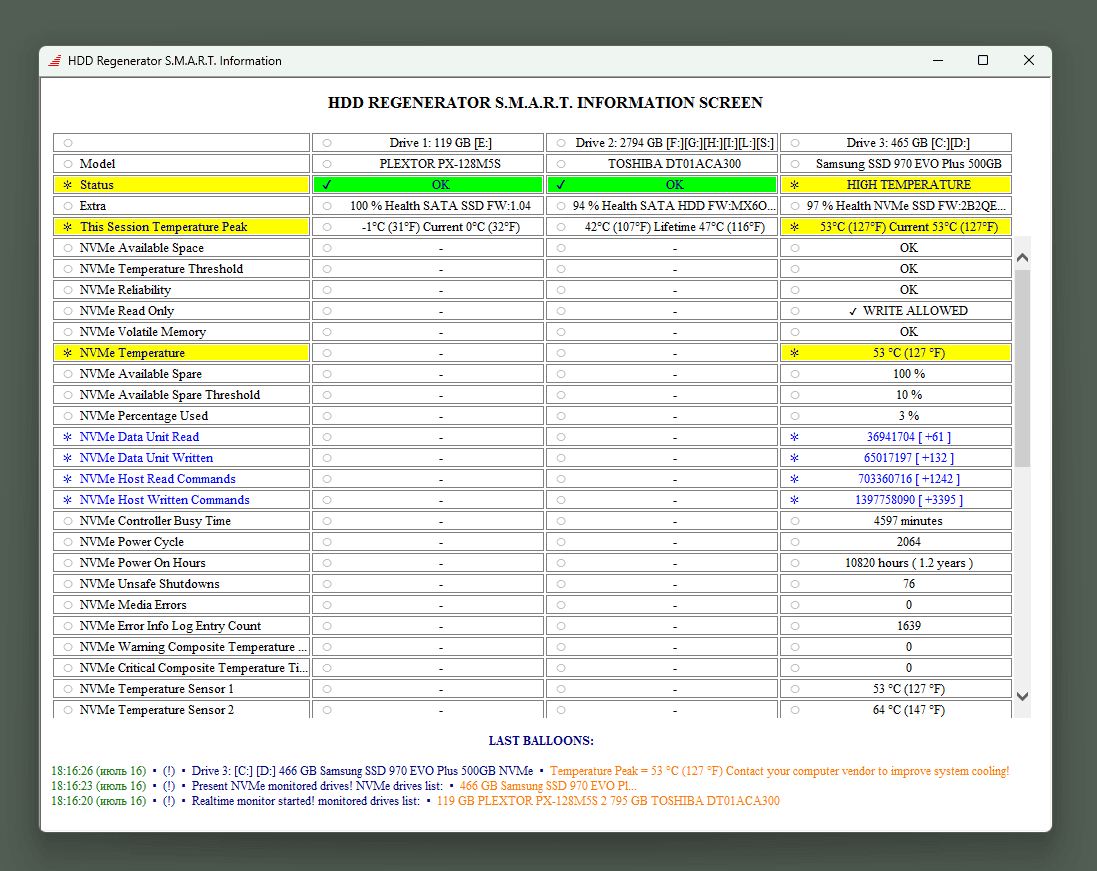Select radio circle beside NVMe Media Errors
The height and width of the screenshot is (871, 1097).
[68, 604]
